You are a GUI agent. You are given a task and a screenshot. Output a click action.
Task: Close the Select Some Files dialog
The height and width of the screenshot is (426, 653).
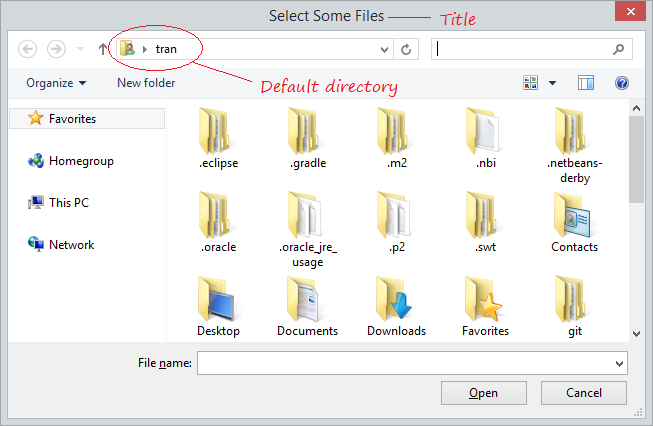pyautogui.click(x=630, y=11)
